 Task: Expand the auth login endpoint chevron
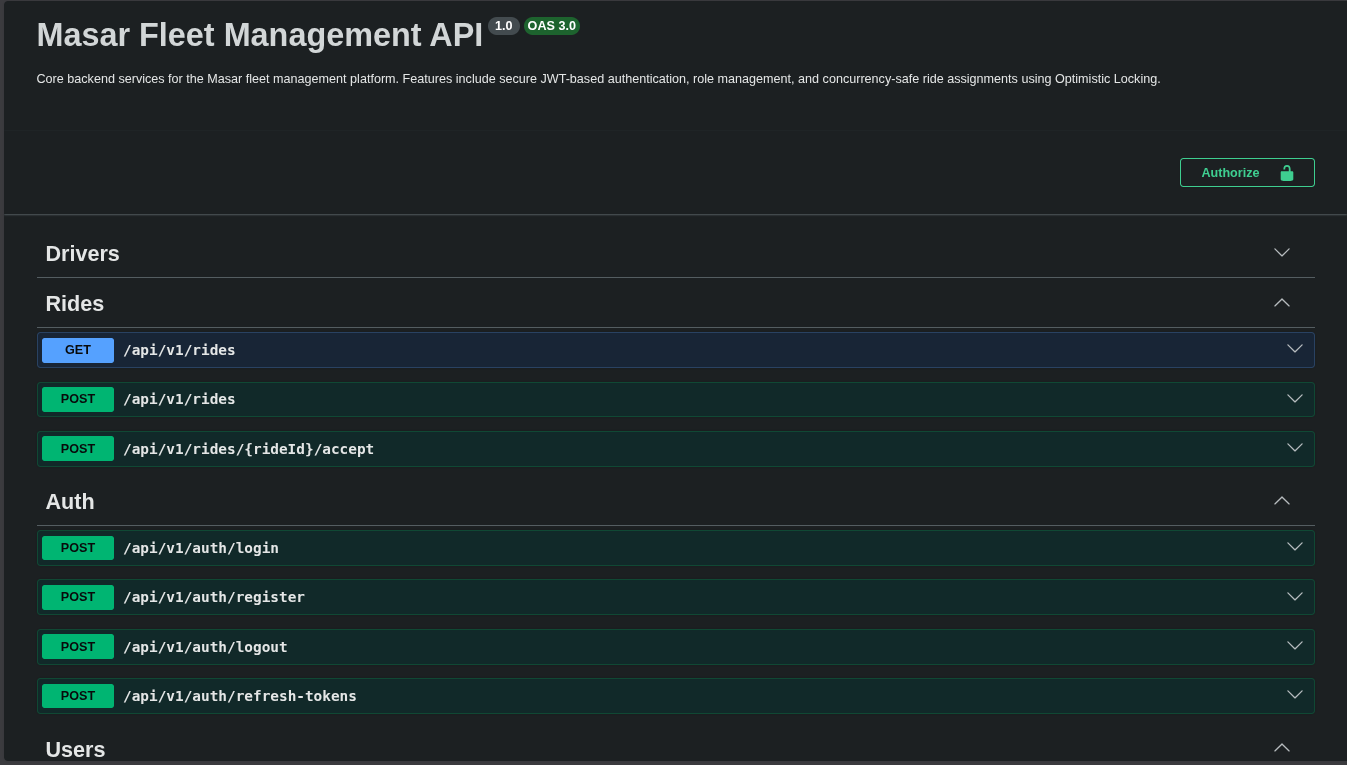click(1295, 547)
